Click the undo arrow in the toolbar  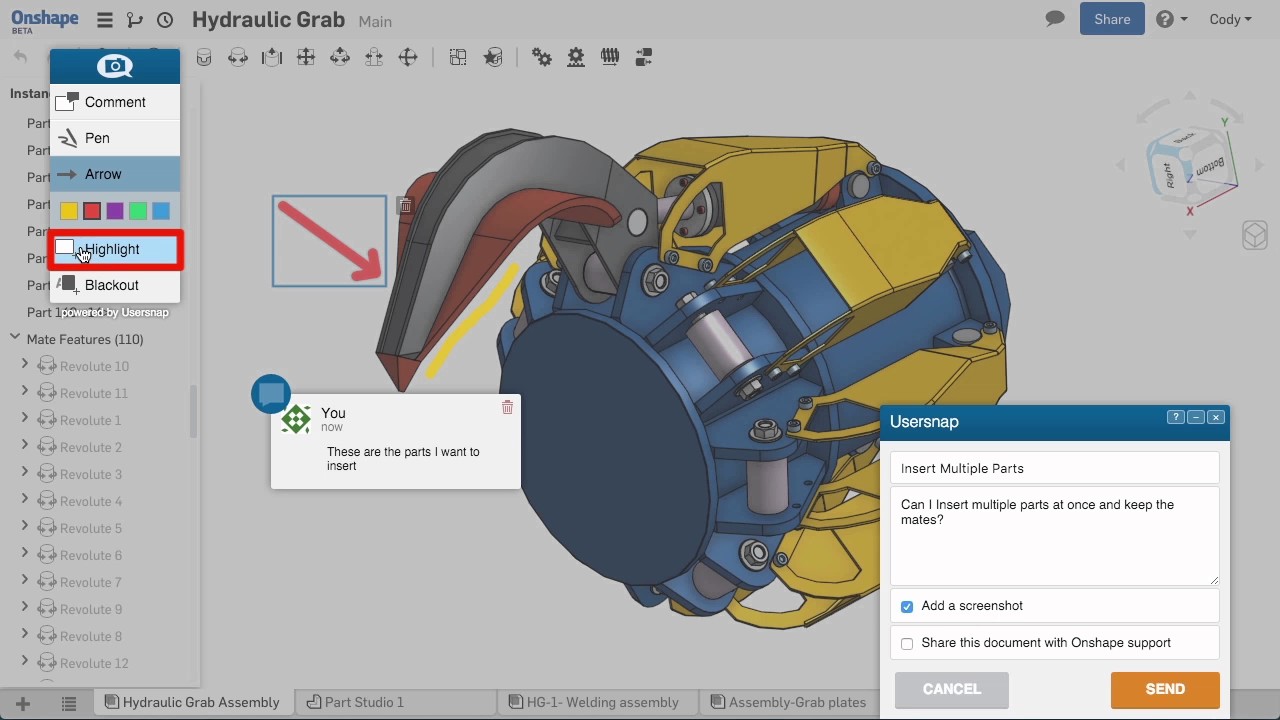pyautogui.click(x=20, y=57)
